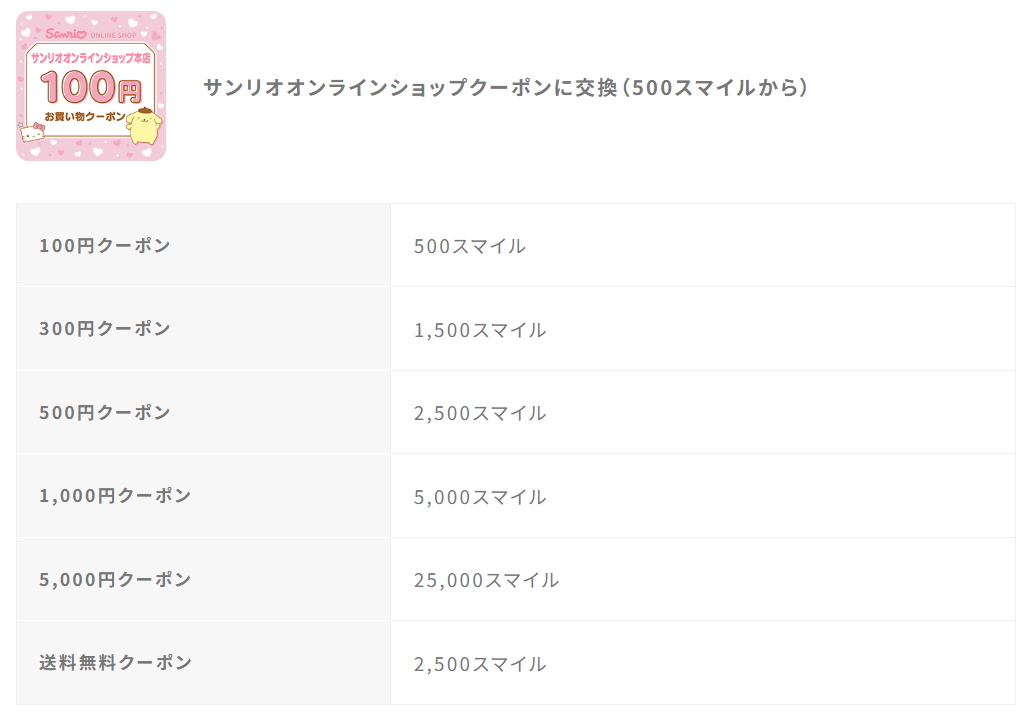
Task: Click the 1,500スマイル value cell
Action: point(703,329)
